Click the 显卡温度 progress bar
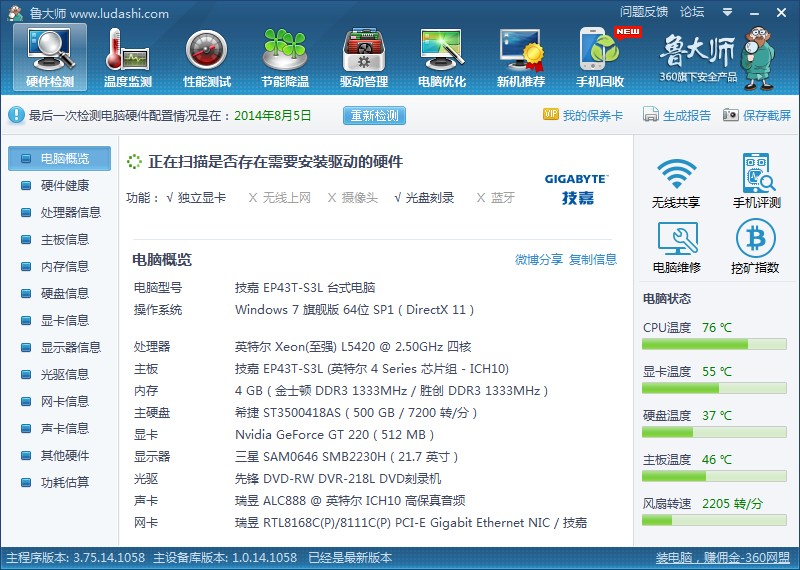The image size is (800, 570). point(714,388)
